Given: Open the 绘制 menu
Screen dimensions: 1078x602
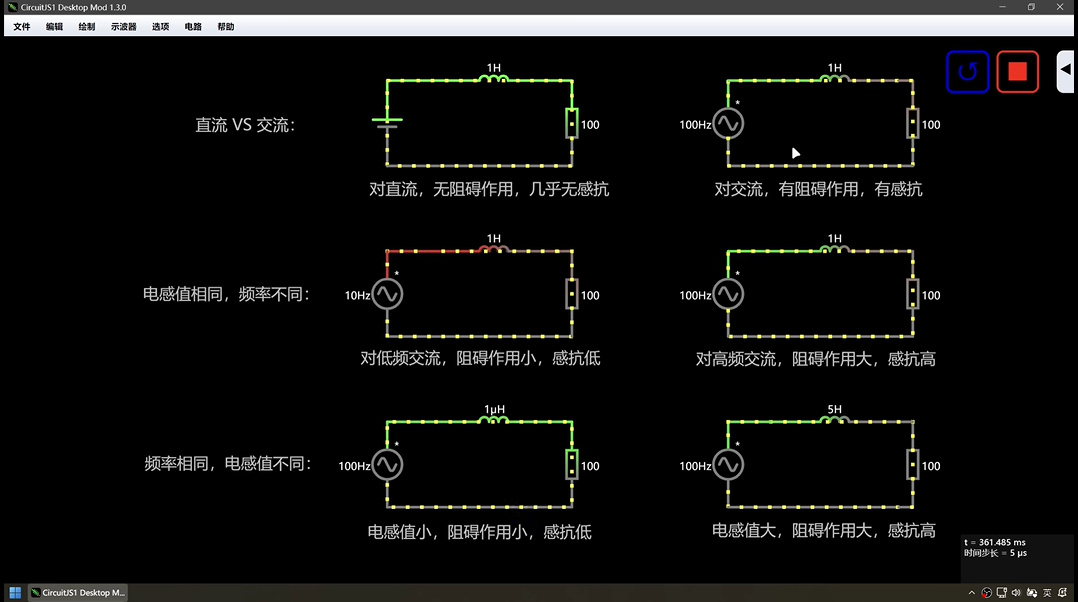Looking at the screenshot, I should tap(87, 27).
